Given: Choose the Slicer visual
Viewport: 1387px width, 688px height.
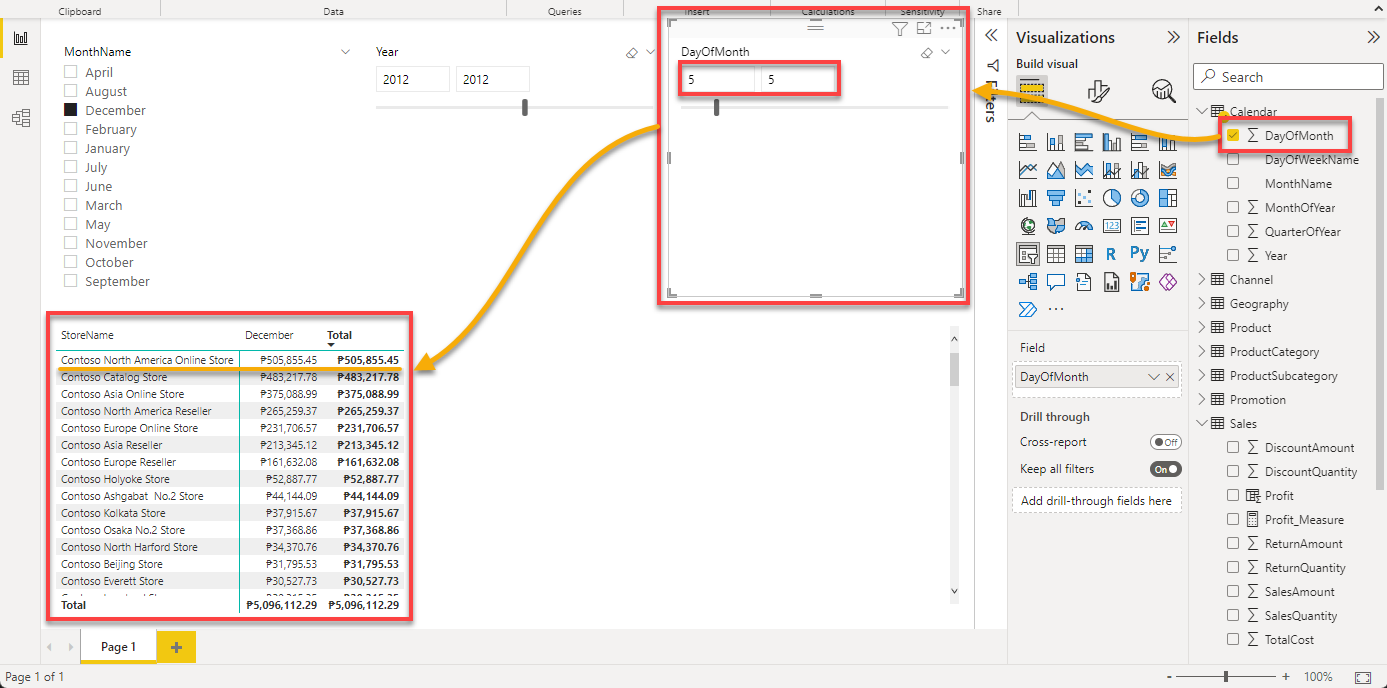Looking at the screenshot, I should 1027,254.
